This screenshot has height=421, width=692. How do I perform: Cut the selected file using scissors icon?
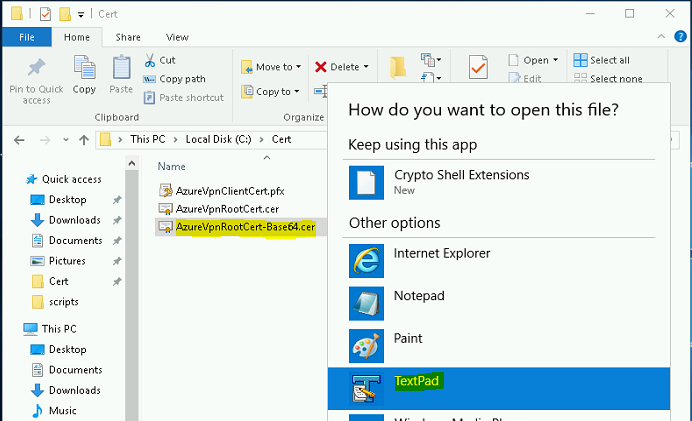pos(150,60)
